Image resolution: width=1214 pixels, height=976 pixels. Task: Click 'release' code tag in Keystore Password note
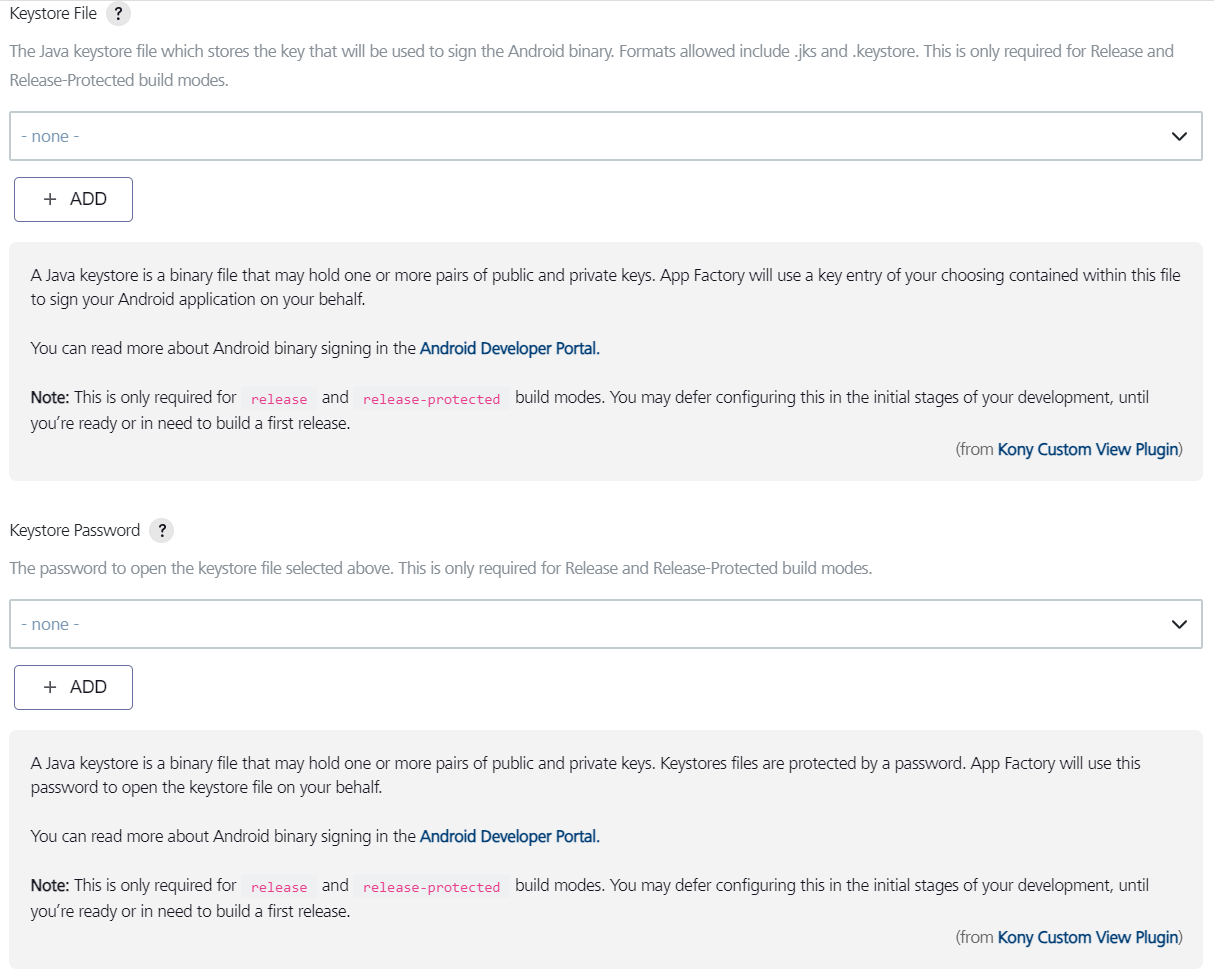[x=279, y=887]
